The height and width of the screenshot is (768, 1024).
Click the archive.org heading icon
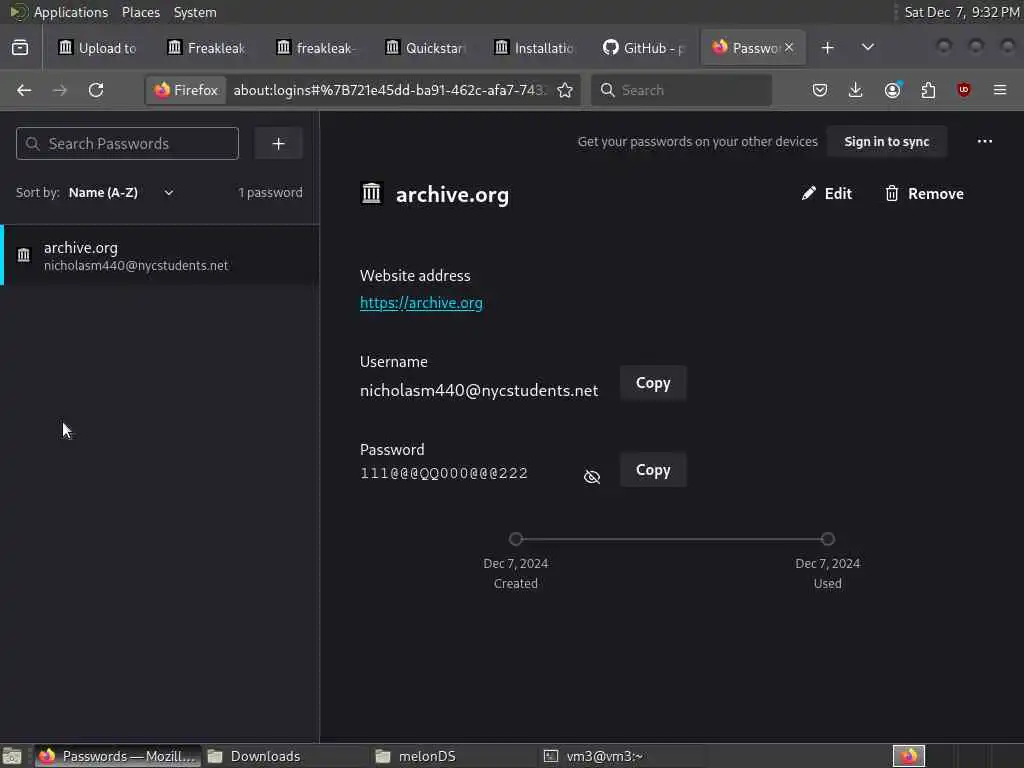372,193
